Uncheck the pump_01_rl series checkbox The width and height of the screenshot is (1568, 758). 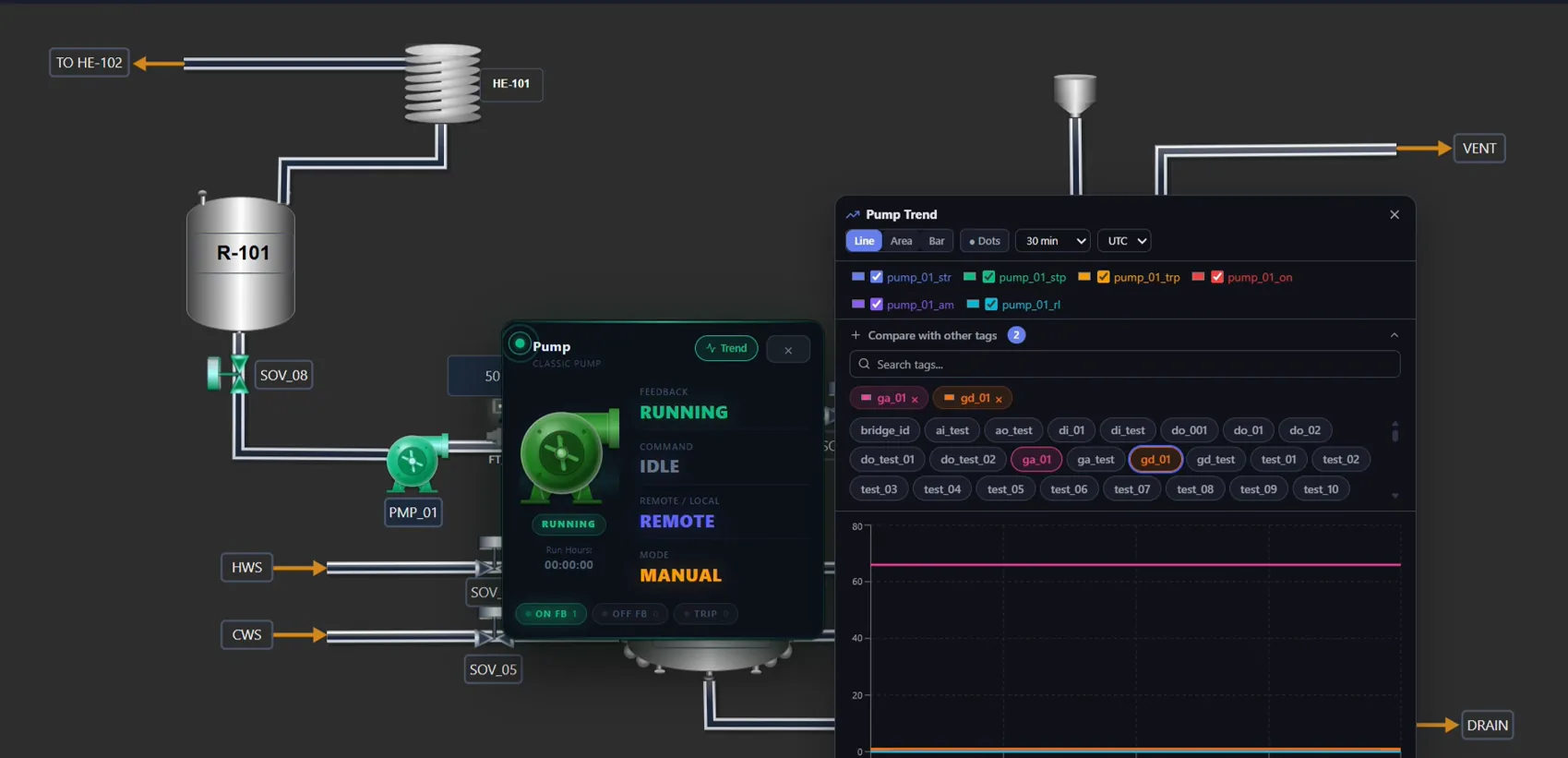[x=991, y=305]
